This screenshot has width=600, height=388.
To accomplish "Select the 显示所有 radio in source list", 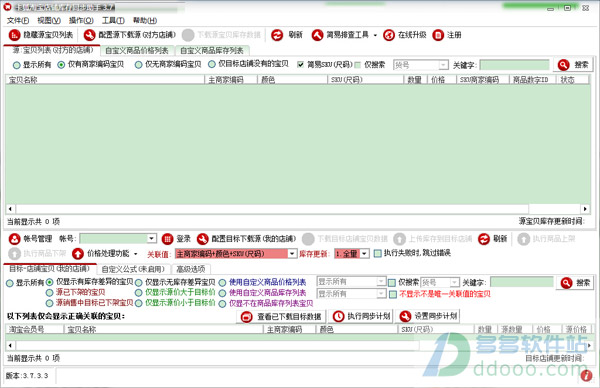I will tap(16, 65).
